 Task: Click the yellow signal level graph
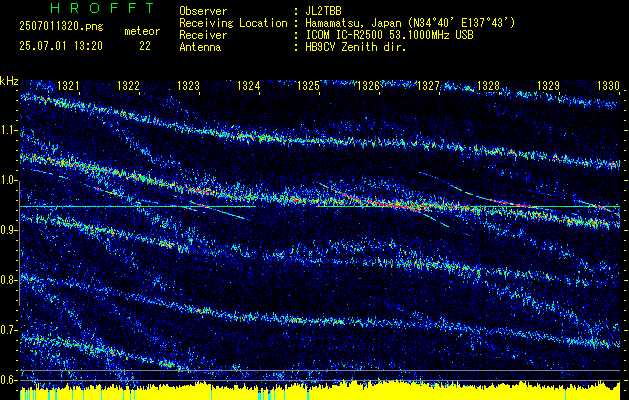click(x=320, y=390)
